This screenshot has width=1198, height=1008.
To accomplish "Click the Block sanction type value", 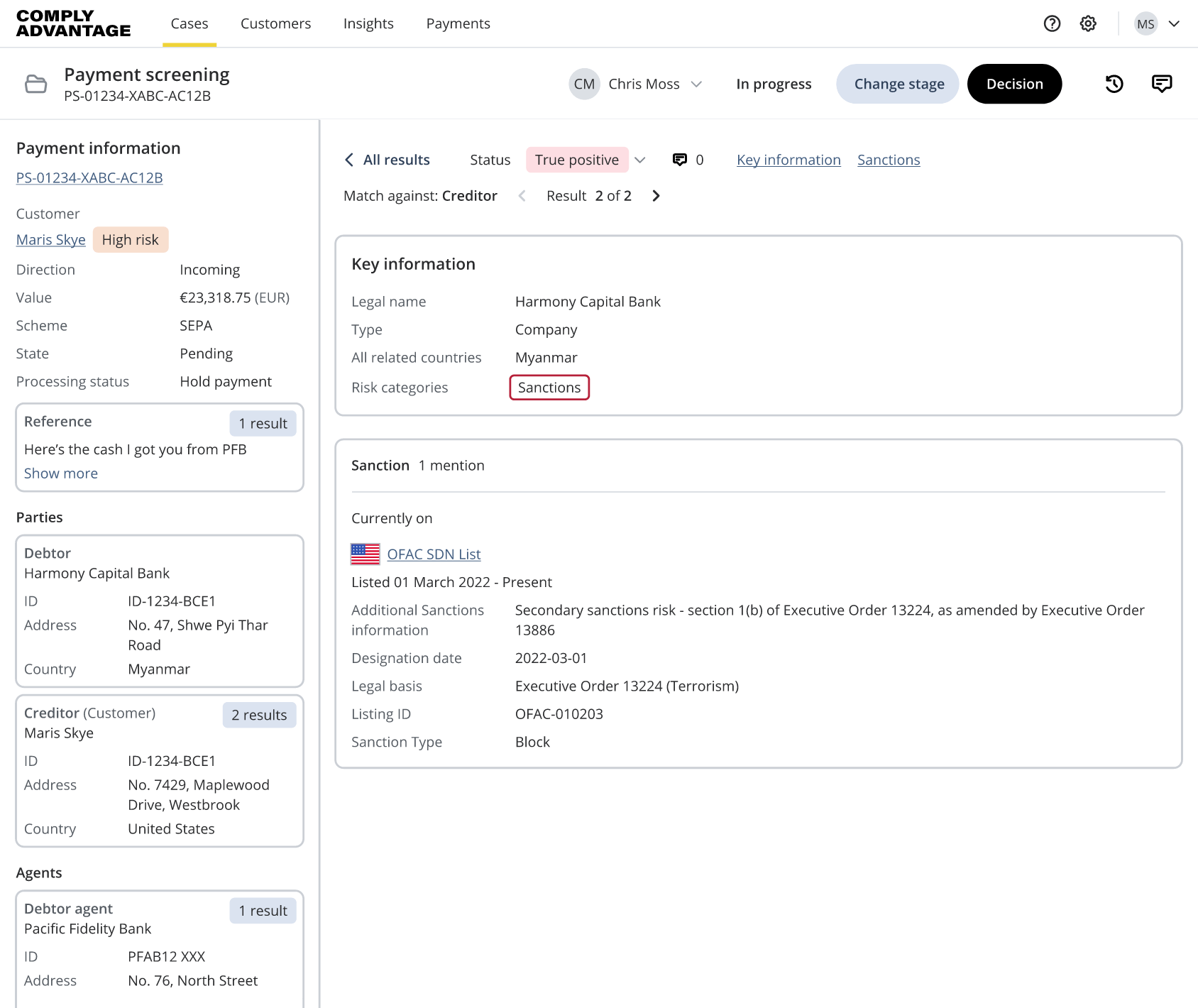I will (x=532, y=742).
